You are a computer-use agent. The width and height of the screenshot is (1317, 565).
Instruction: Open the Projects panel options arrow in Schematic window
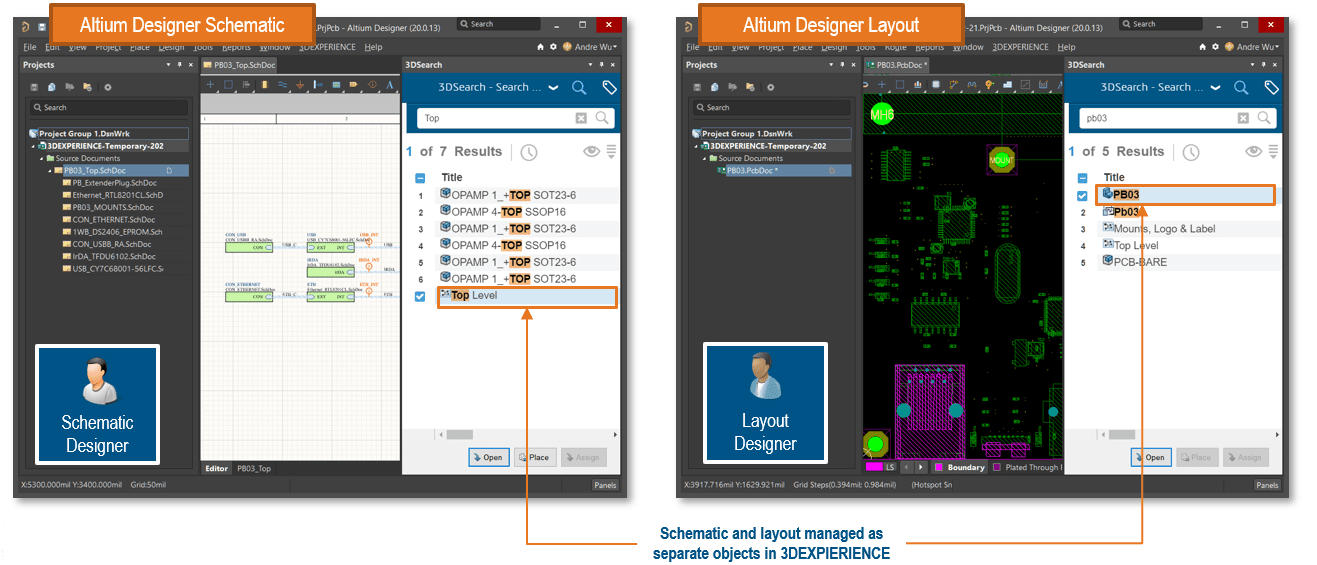168,65
